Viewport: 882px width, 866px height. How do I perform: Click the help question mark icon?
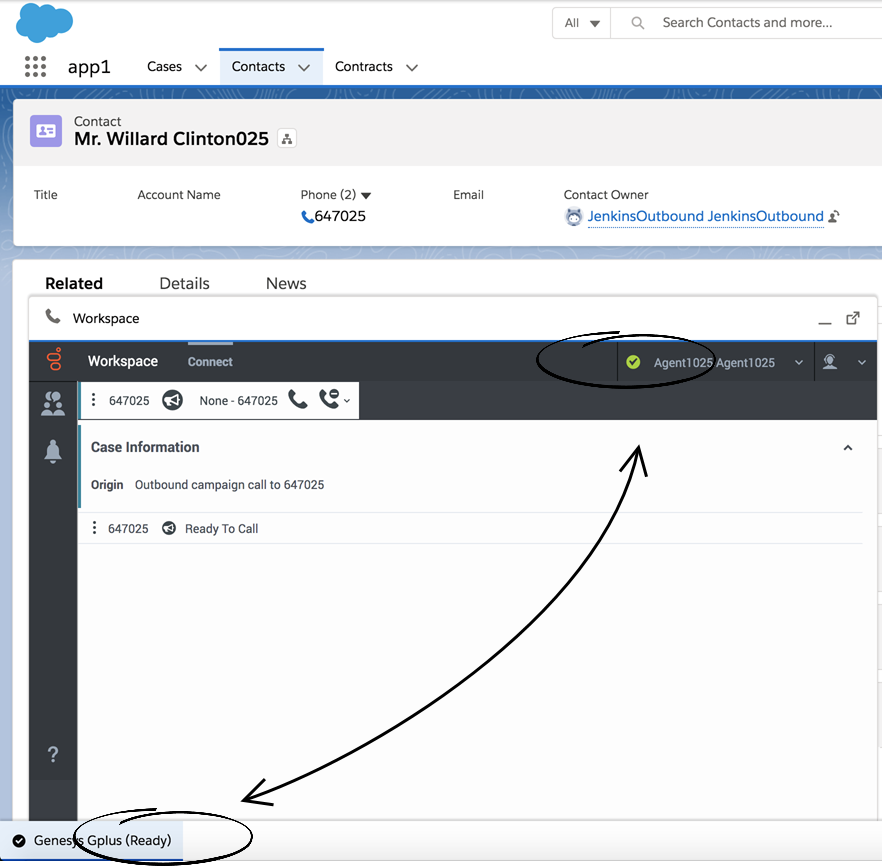pos(53,755)
